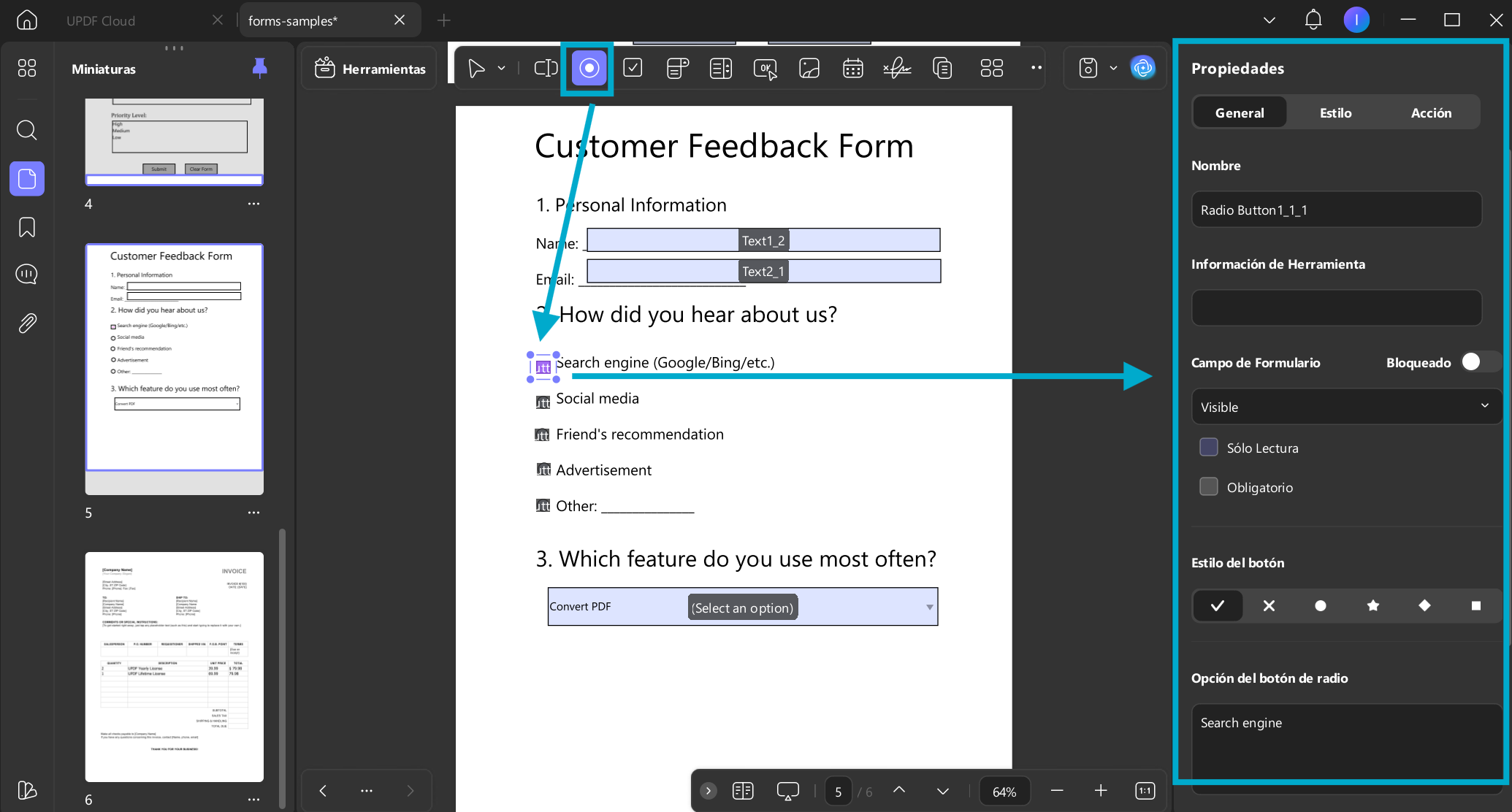Open the Visible form field dropdown
The image size is (1512, 812).
1345,407
